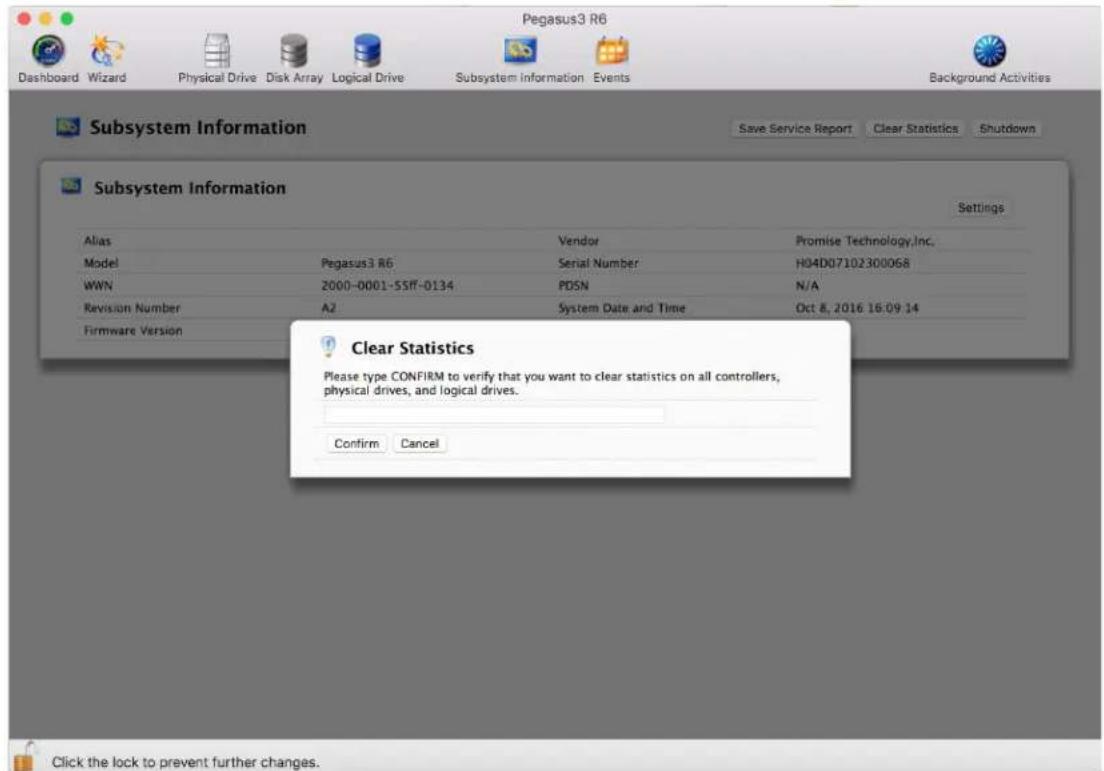1104x771 pixels.
Task: Select the system date Oct 8, 2016 value
Action: click(x=857, y=308)
